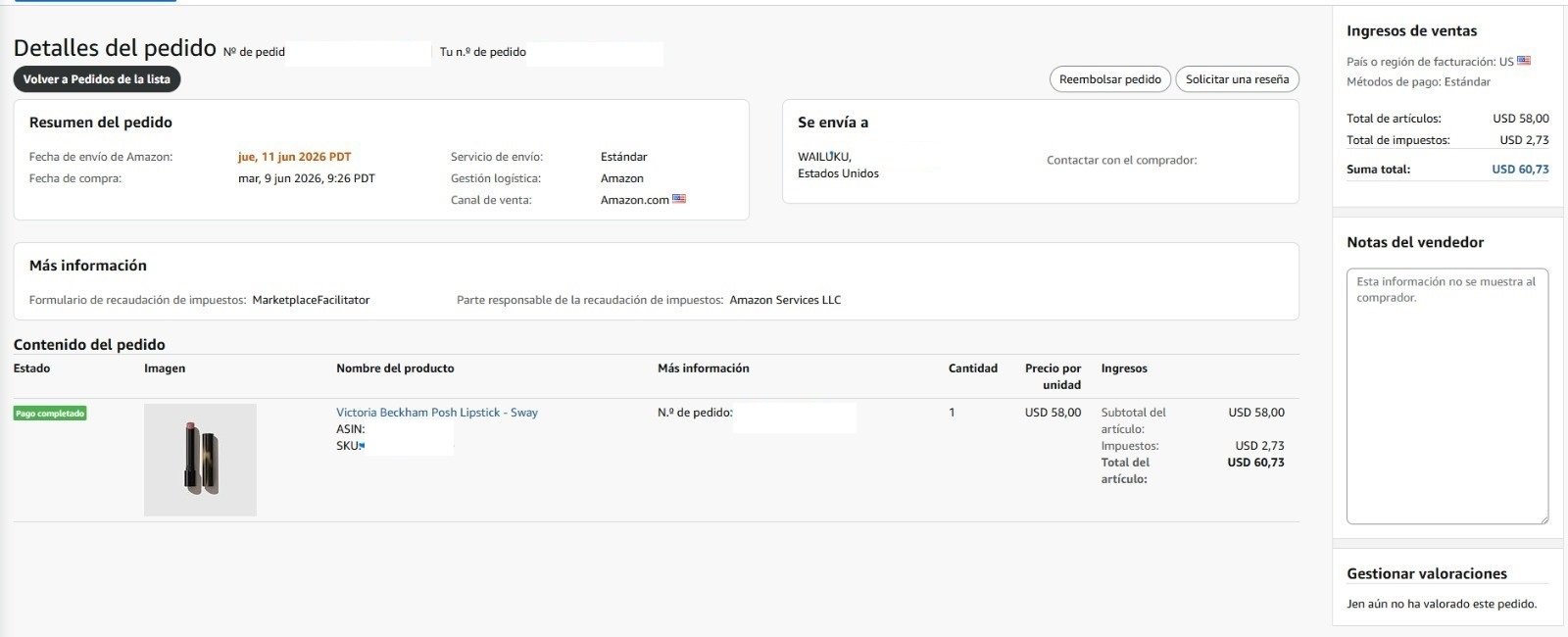Image resolution: width=1568 pixels, height=637 pixels.
Task: Click the Estado column header
Action: click(31, 368)
